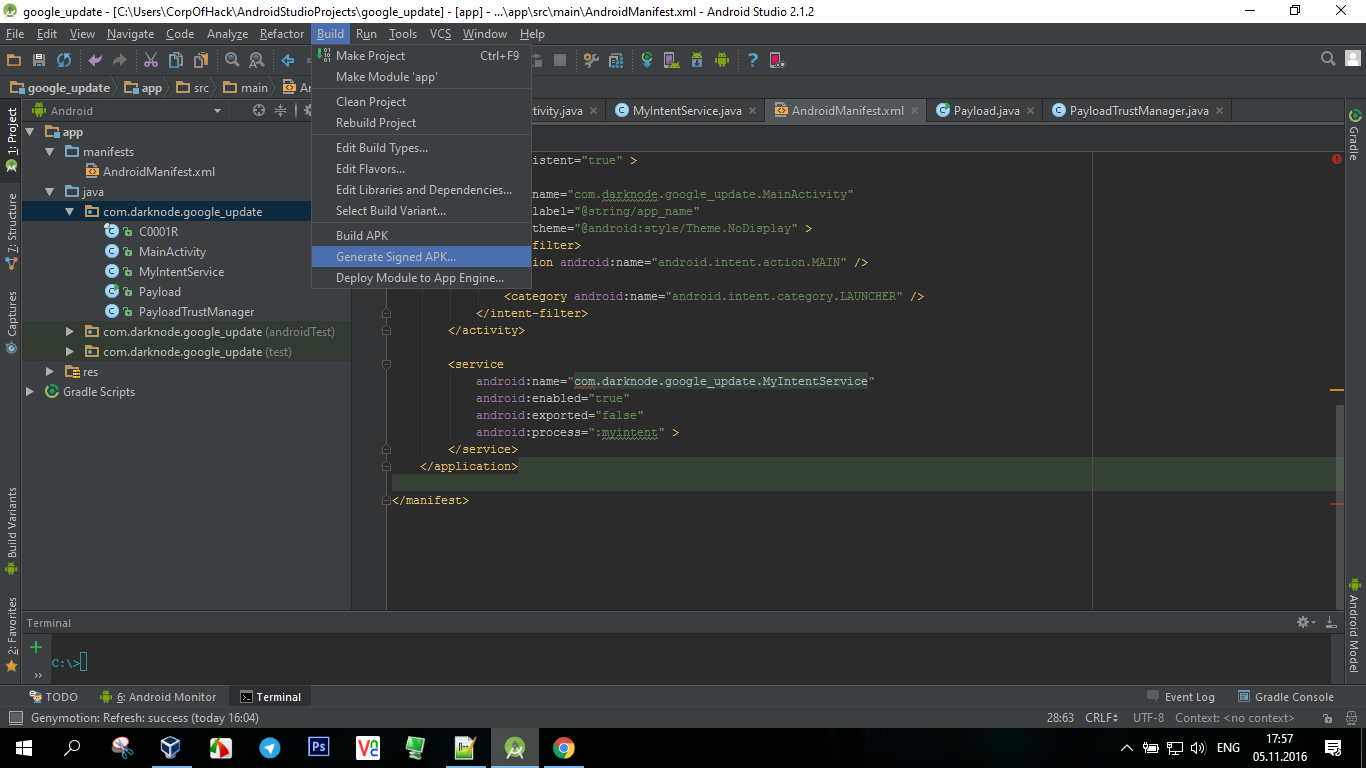
Task: Click the Cut scissors icon
Action: click(151, 60)
